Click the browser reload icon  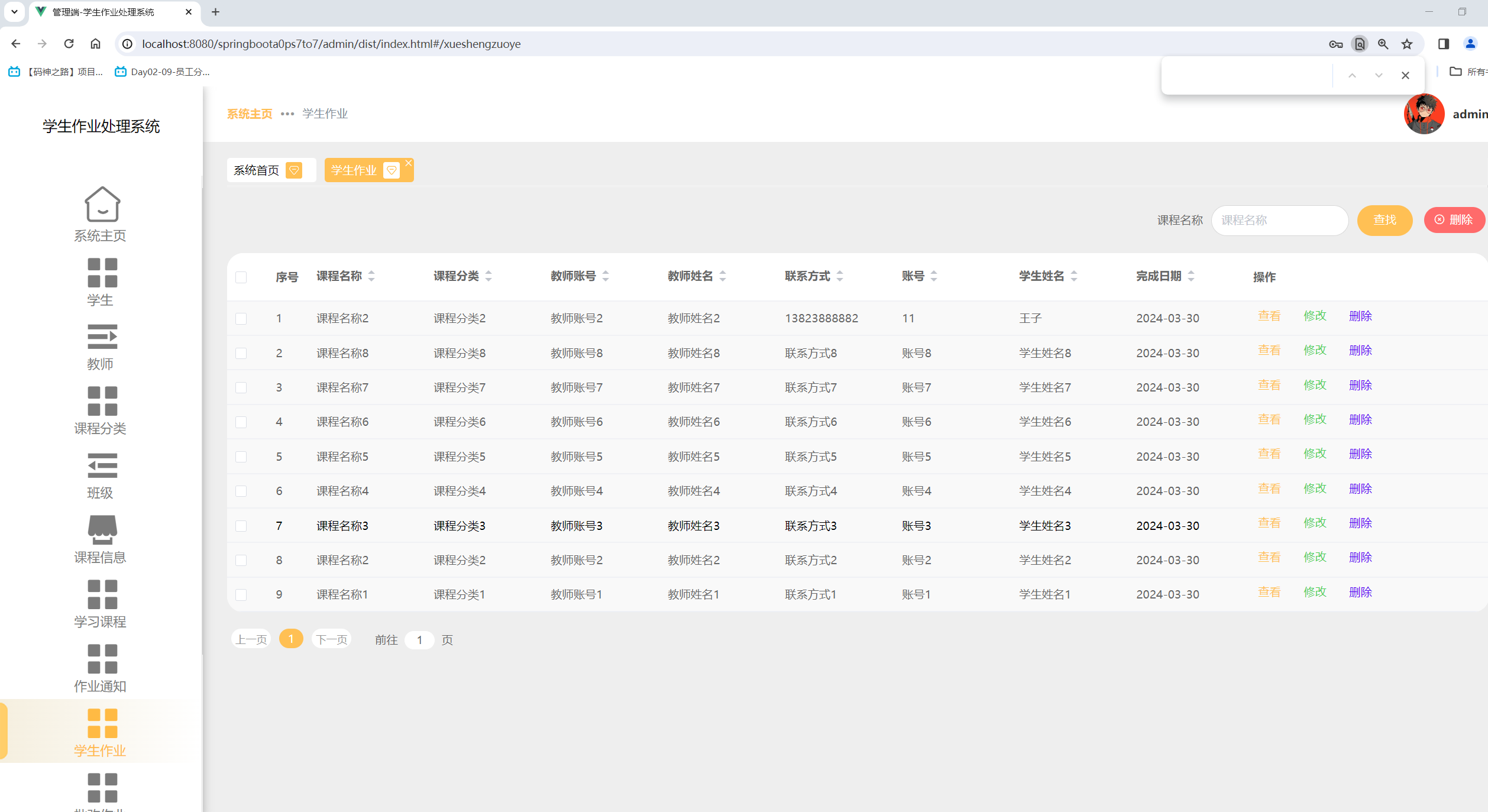[69, 44]
